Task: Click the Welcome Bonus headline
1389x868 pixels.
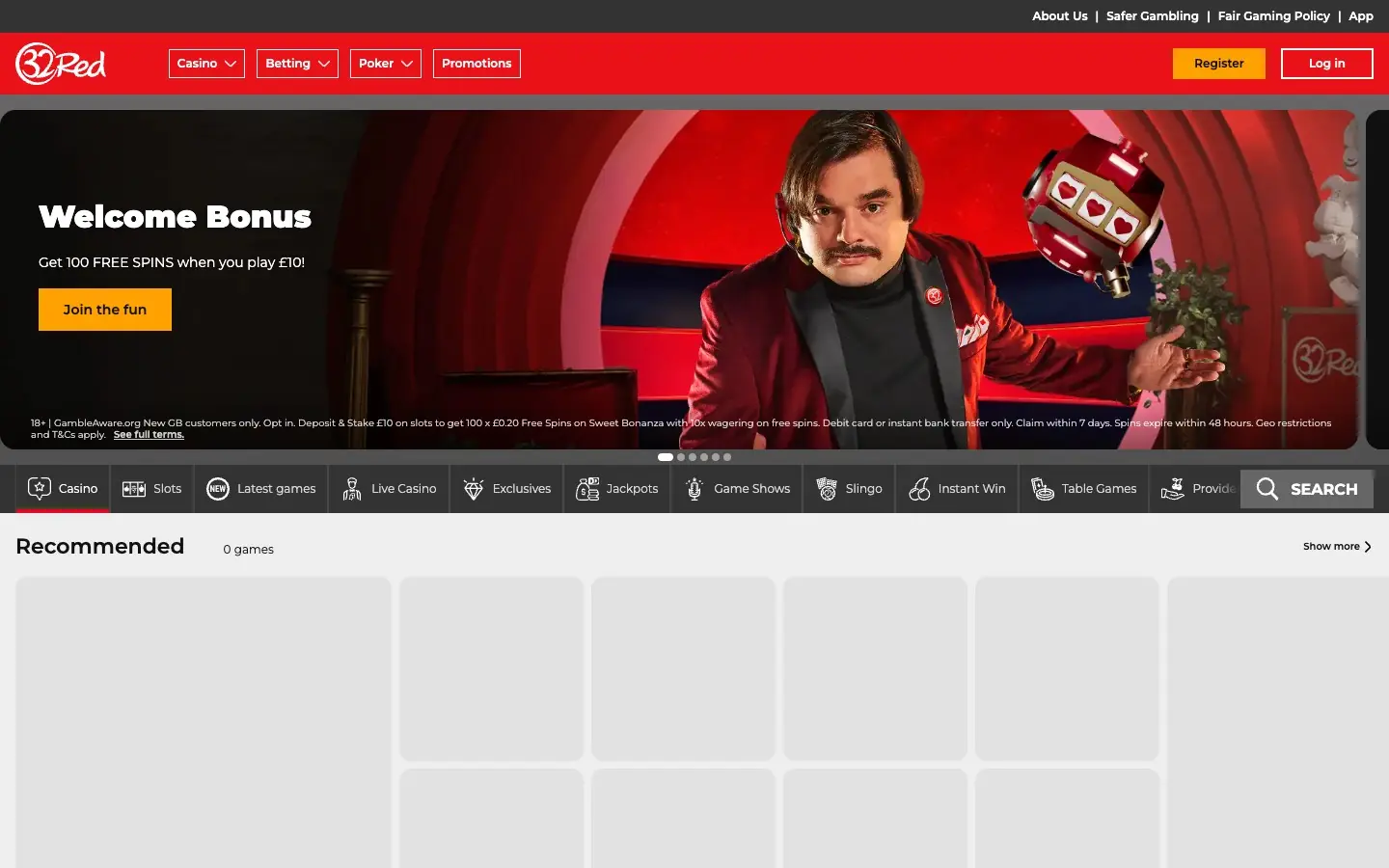Action: [175, 217]
